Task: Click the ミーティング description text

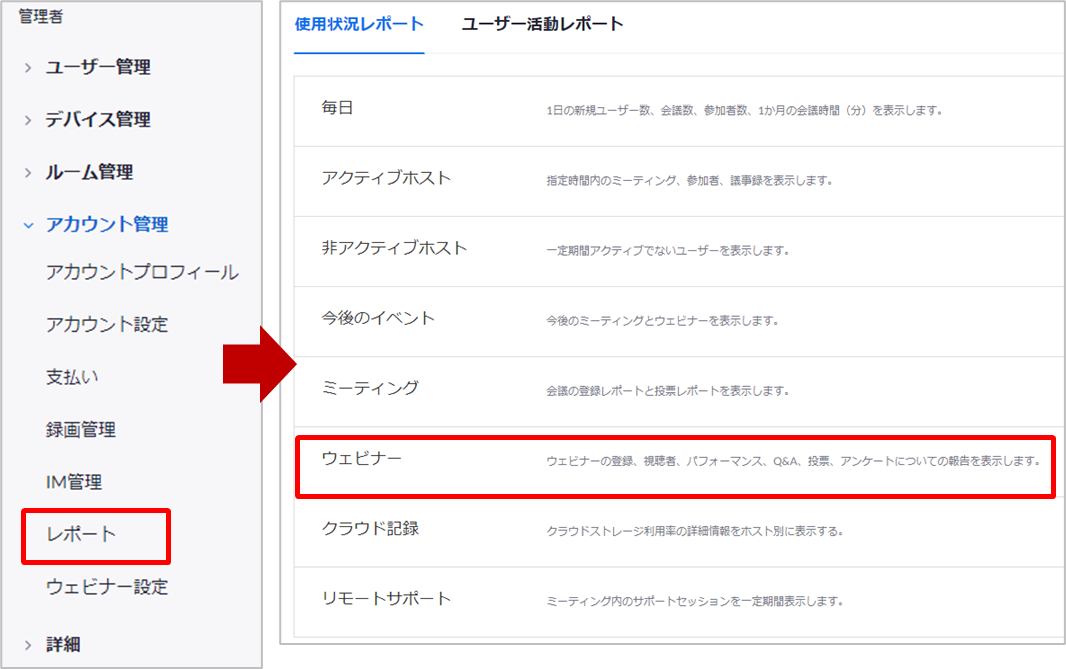Action: click(668, 391)
